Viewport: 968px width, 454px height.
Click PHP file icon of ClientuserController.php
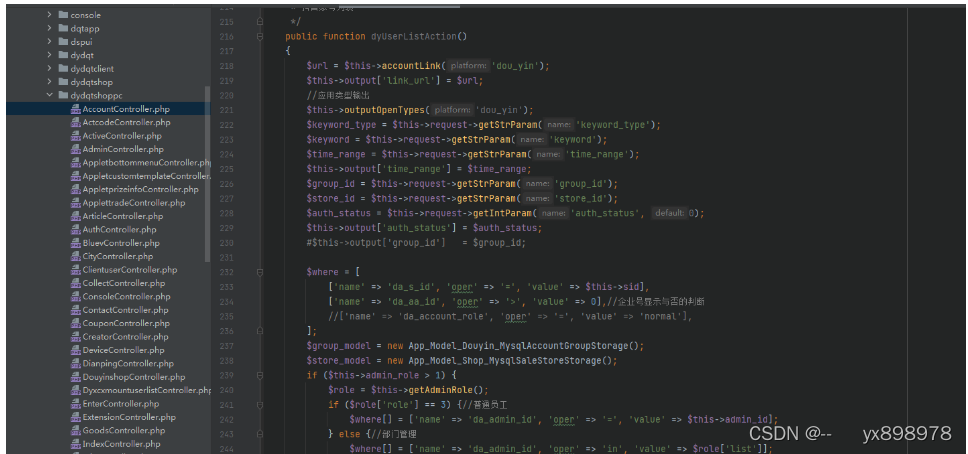(x=75, y=270)
